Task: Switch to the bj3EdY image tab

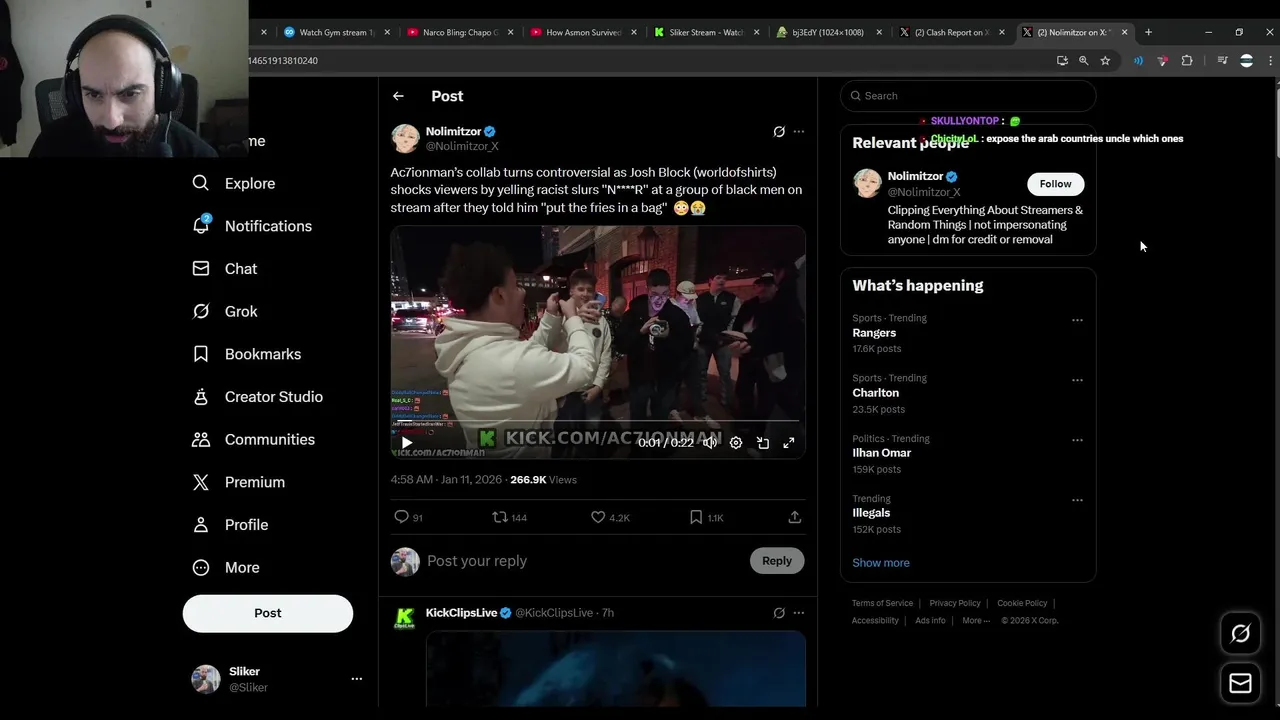Action: [x=829, y=32]
